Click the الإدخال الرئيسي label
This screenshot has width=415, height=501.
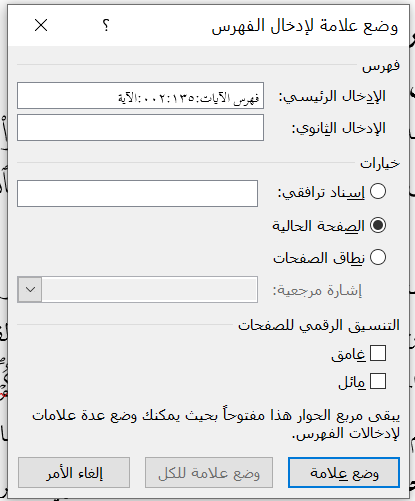tap(332, 96)
